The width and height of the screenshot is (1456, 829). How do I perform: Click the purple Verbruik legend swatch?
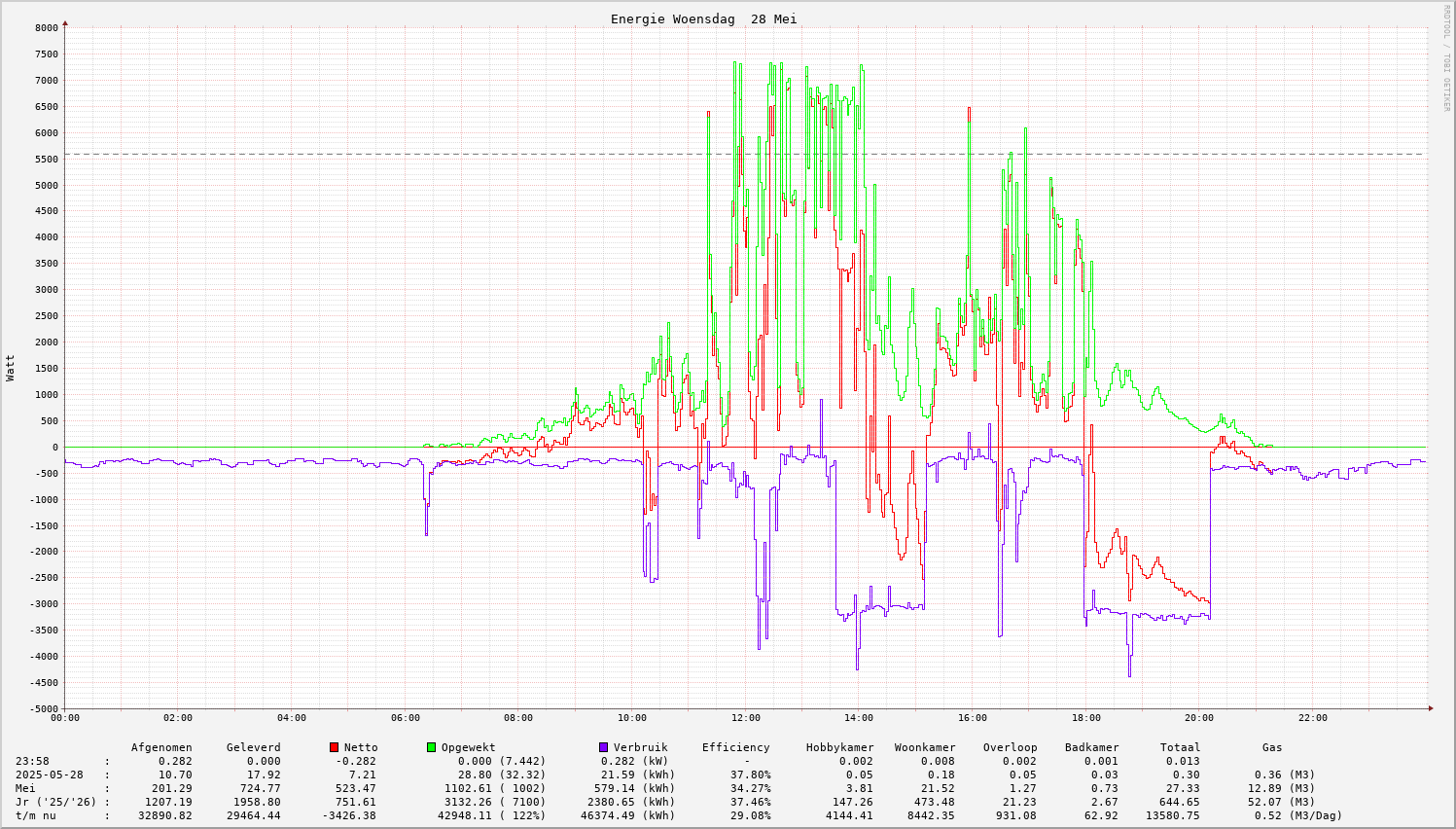pyautogui.click(x=603, y=747)
